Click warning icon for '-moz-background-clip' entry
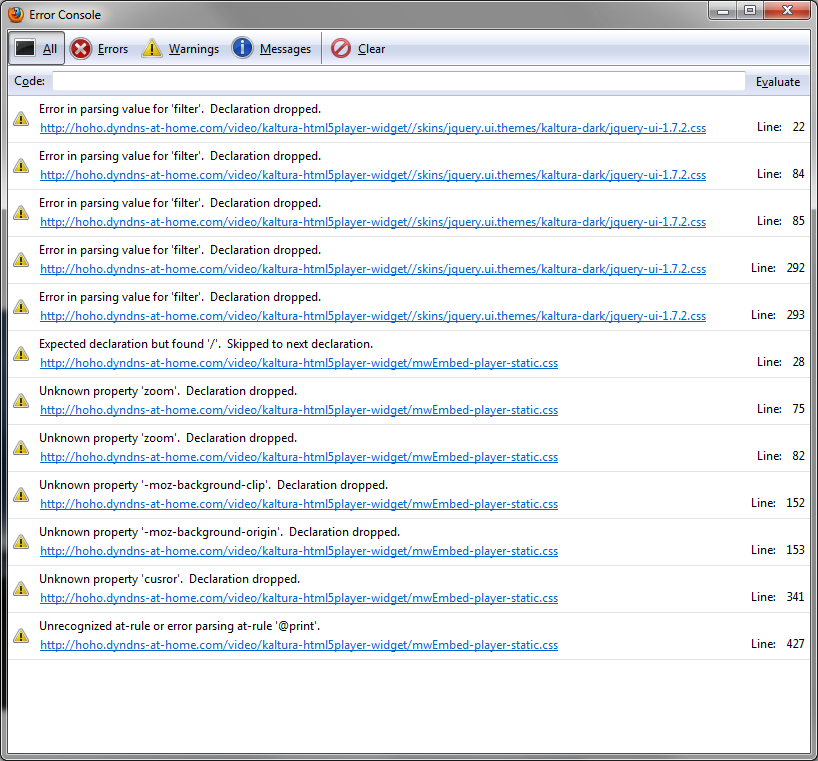 (21, 494)
